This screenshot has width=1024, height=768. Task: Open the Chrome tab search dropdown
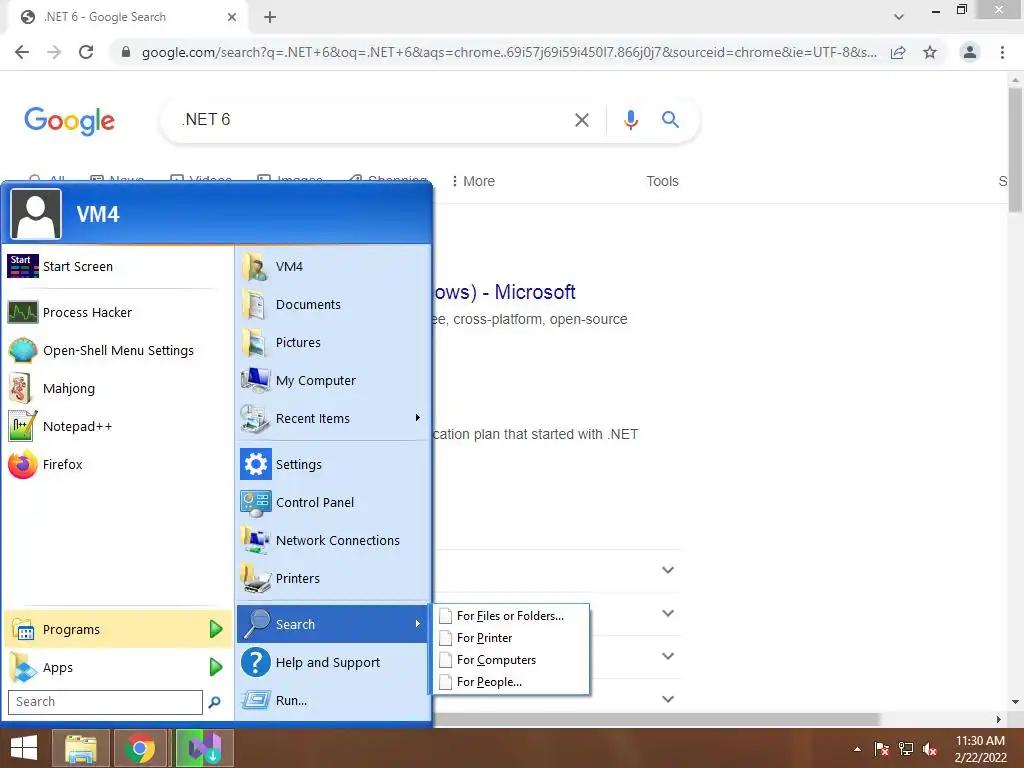[899, 17]
